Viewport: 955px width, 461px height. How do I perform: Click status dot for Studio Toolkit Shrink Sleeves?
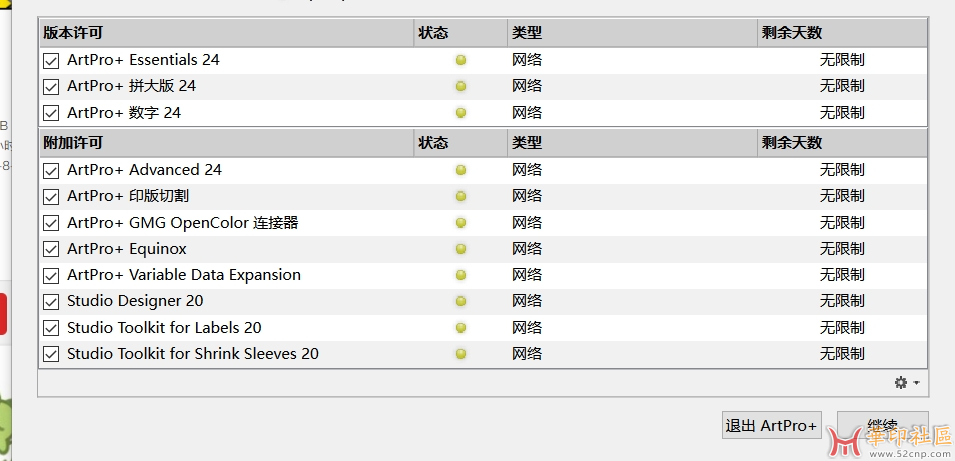461,354
